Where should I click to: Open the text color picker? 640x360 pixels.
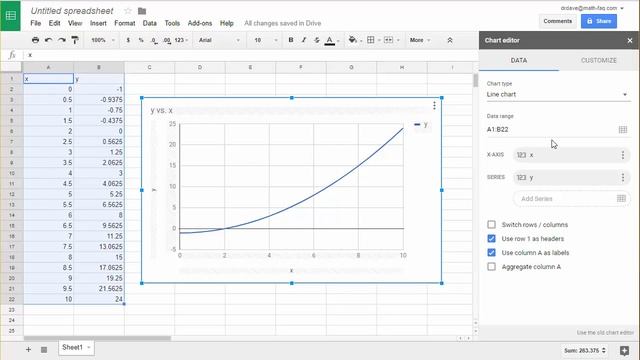point(330,40)
